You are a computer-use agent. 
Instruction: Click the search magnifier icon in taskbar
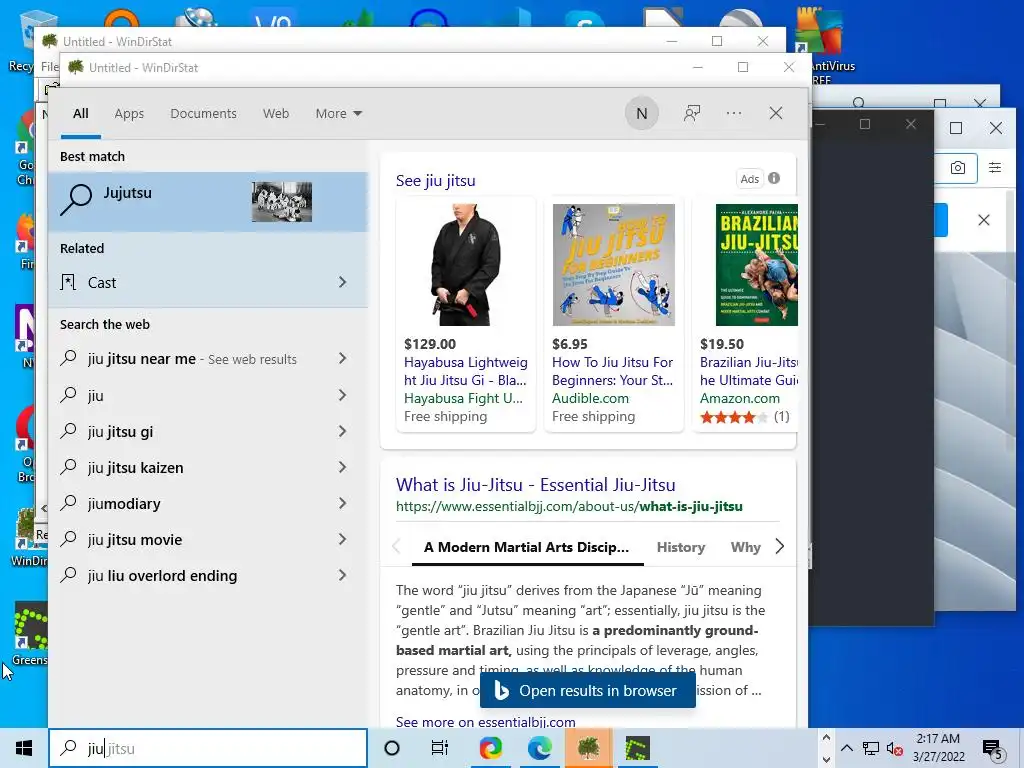point(69,748)
